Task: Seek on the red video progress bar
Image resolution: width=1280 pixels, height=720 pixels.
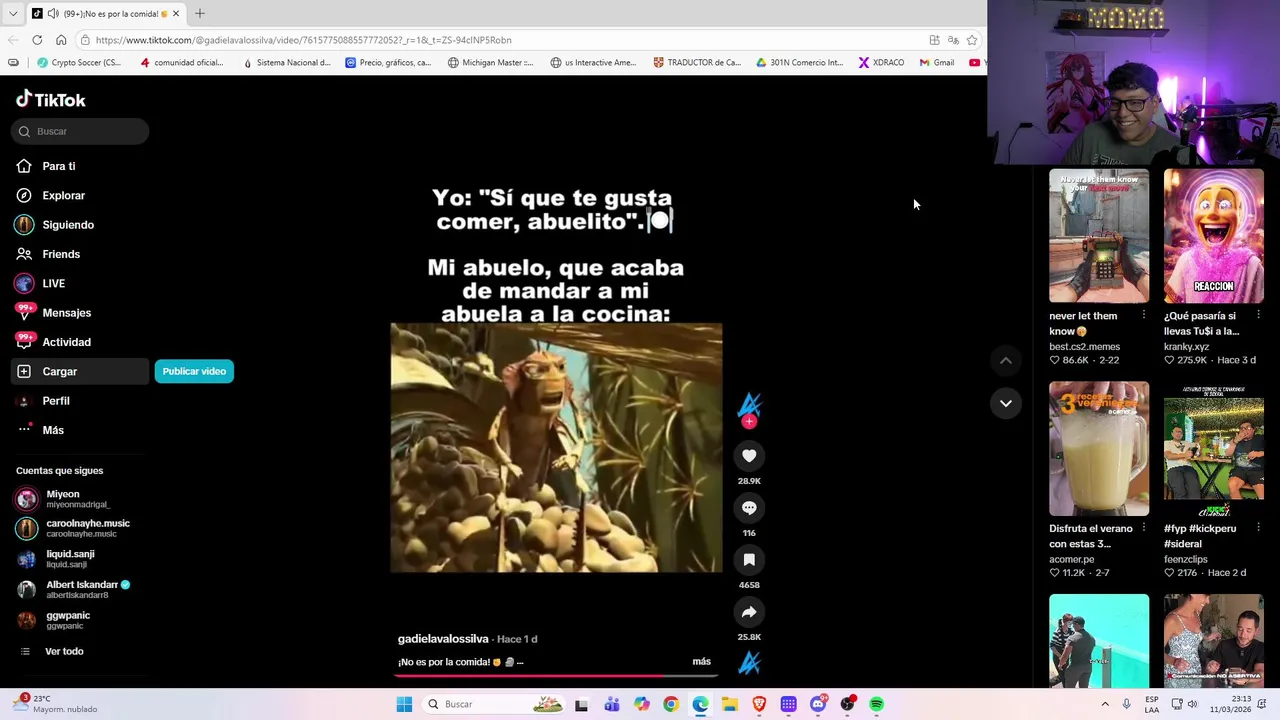Action: tap(556, 675)
